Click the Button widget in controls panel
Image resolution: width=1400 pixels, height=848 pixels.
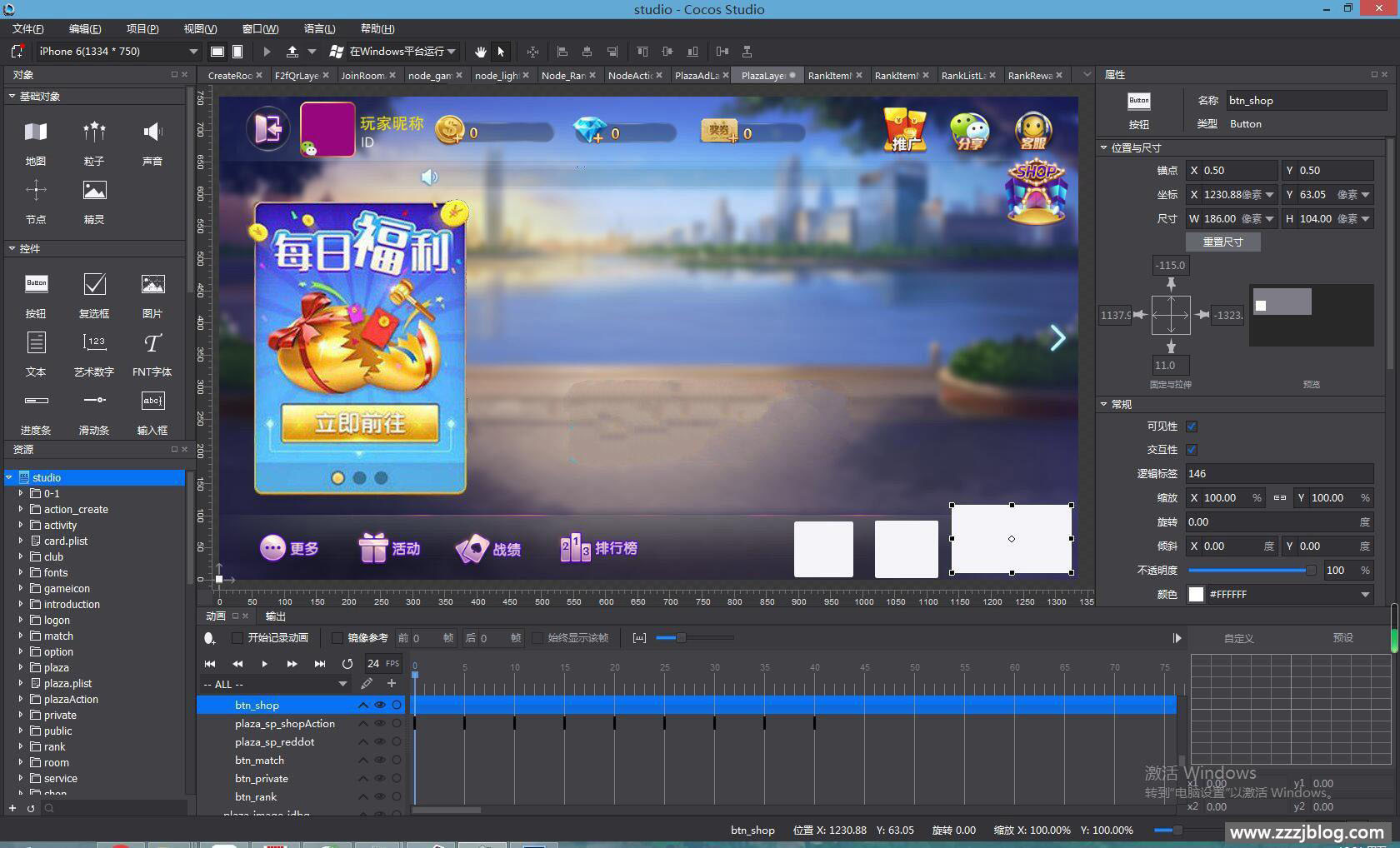click(x=36, y=285)
